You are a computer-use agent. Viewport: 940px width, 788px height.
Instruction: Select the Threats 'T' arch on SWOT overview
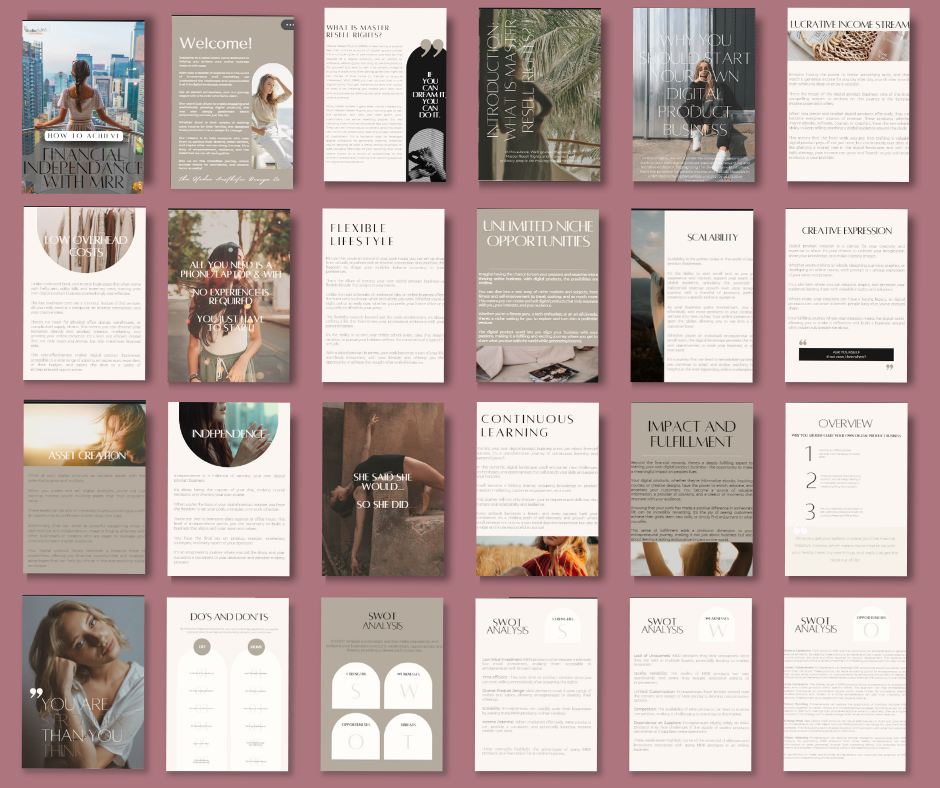click(407, 738)
